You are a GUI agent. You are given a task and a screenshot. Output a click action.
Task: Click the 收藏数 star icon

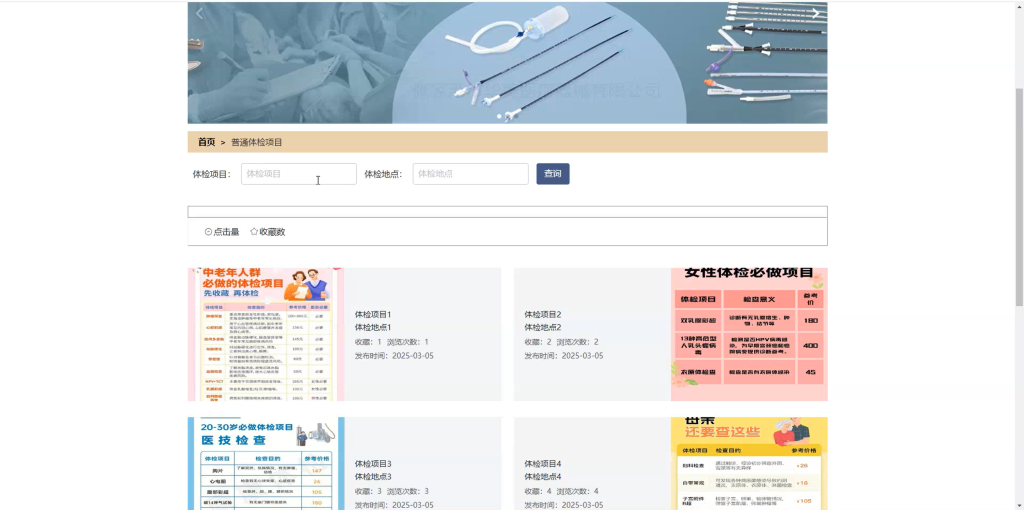tap(254, 232)
